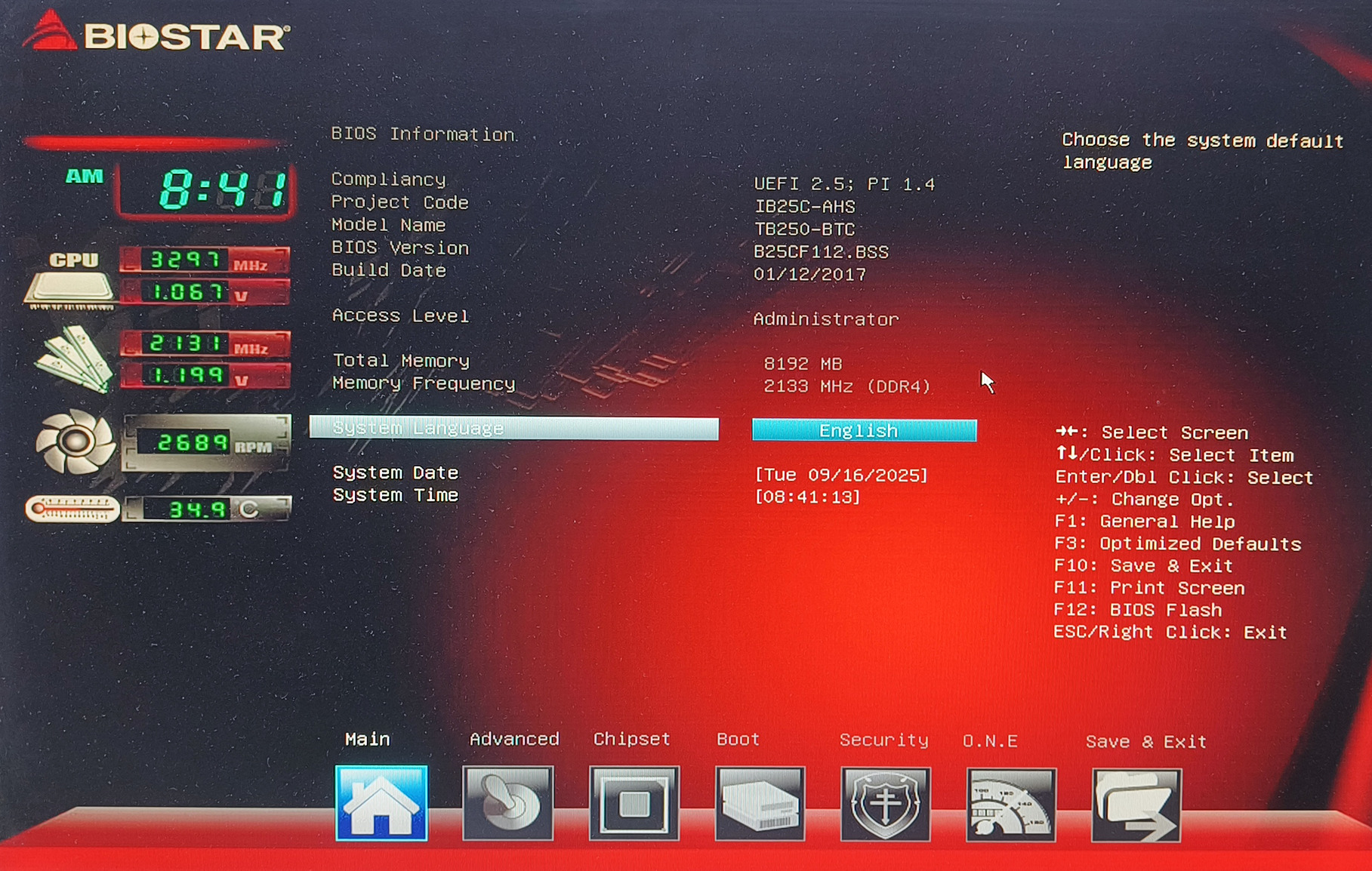Click the 2133 MHz (DDR4) value
This screenshot has height=871, width=1372.
[x=847, y=386]
